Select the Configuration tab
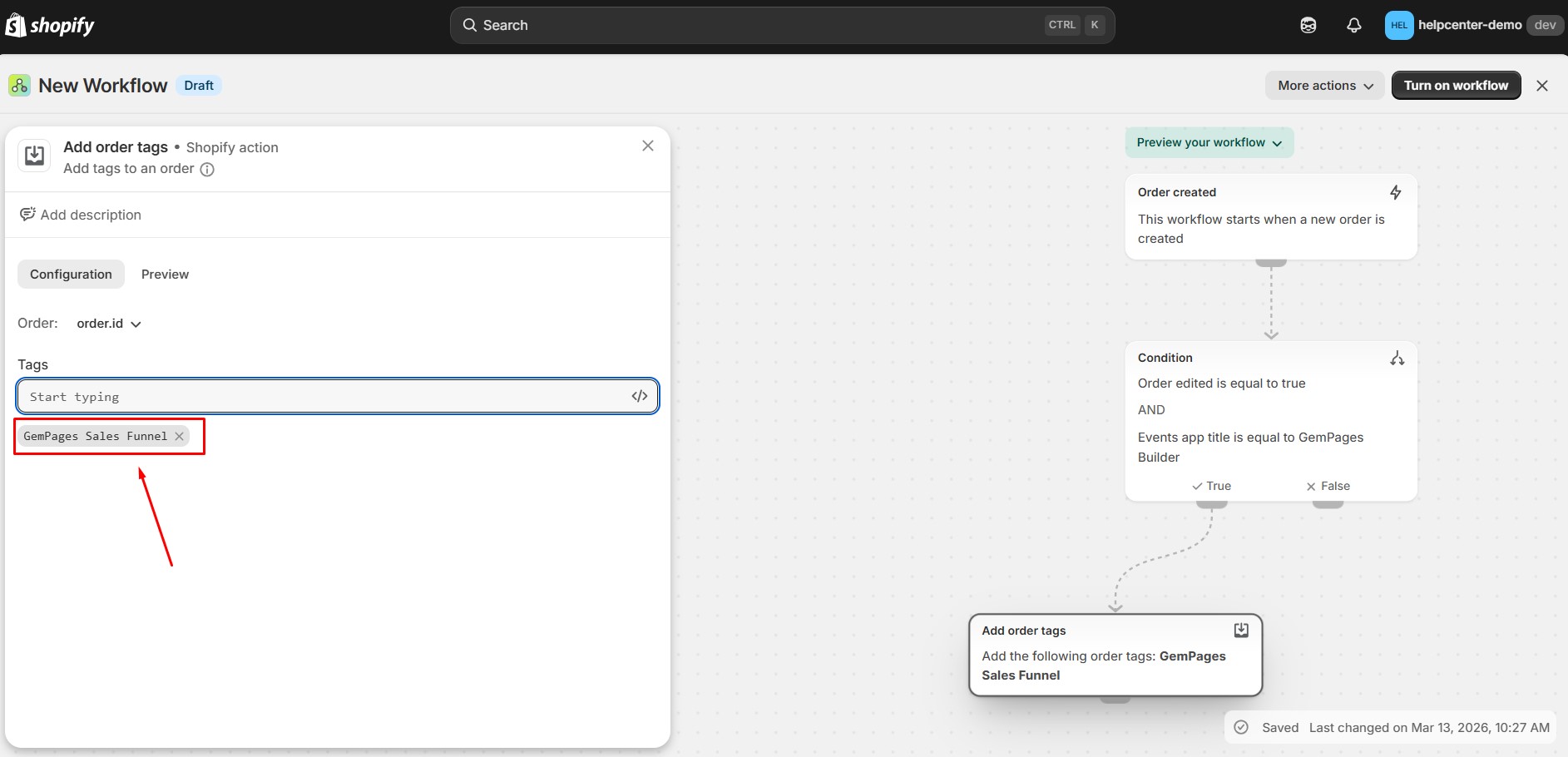Screen dimensions: 1568x757 click(x=71, y=275)
